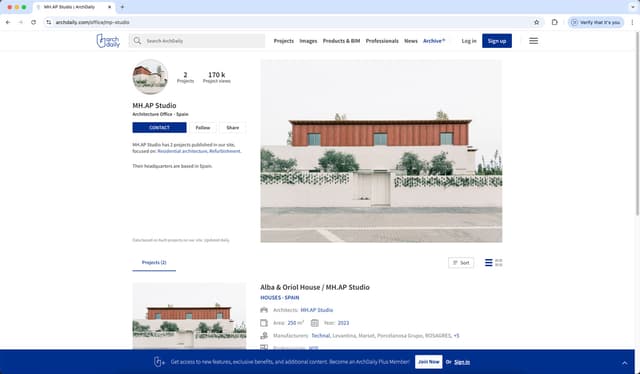Viewport: 640px width, 374px height.
Task: Expand the +5 manufacturers link
Action: click(x=456, y=336)
